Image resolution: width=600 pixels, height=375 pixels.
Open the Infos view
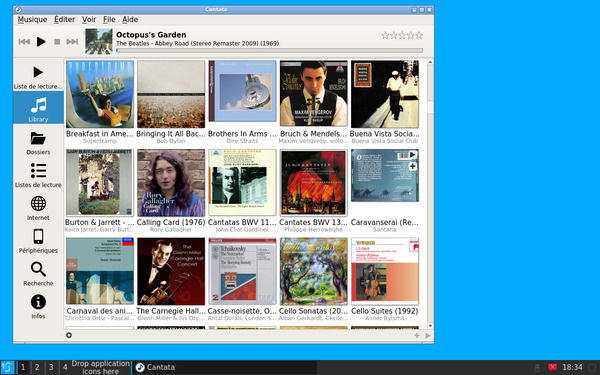tap(38, 307)
